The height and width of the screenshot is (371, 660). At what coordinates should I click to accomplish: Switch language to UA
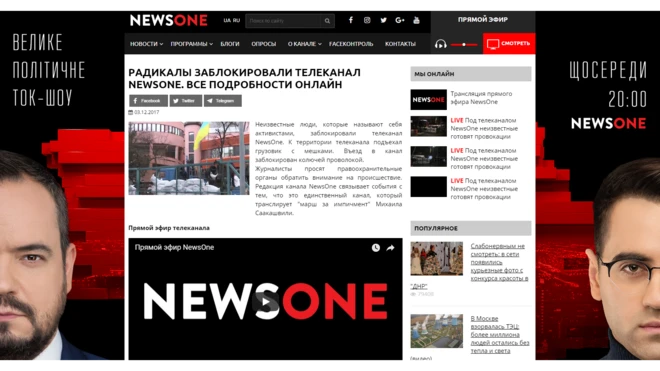click(227, 20)
